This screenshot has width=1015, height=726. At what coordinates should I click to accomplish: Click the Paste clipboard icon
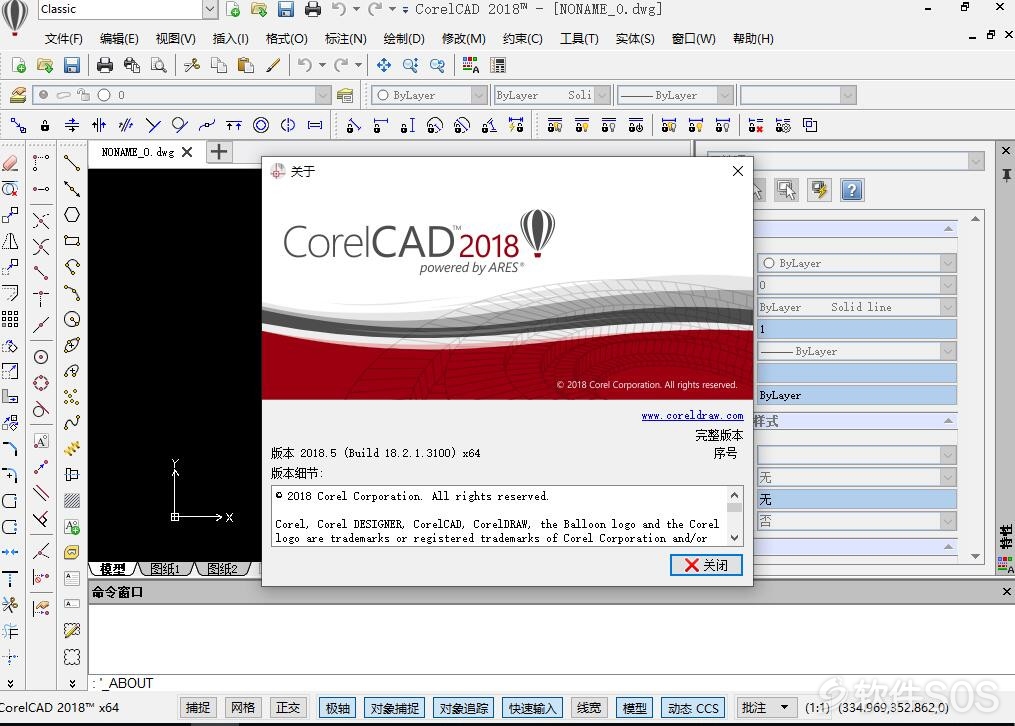[x=245, y=65]
